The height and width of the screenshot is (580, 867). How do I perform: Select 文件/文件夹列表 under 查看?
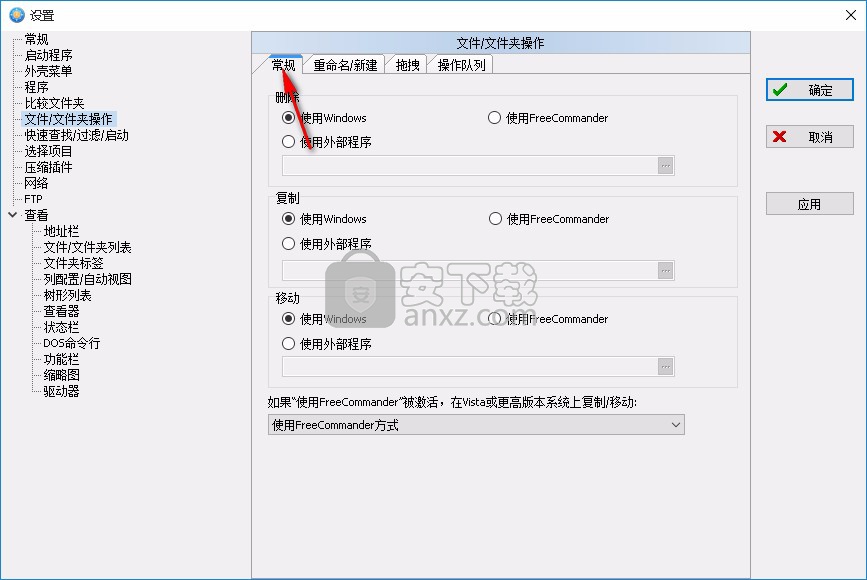(x=87, y=247)
